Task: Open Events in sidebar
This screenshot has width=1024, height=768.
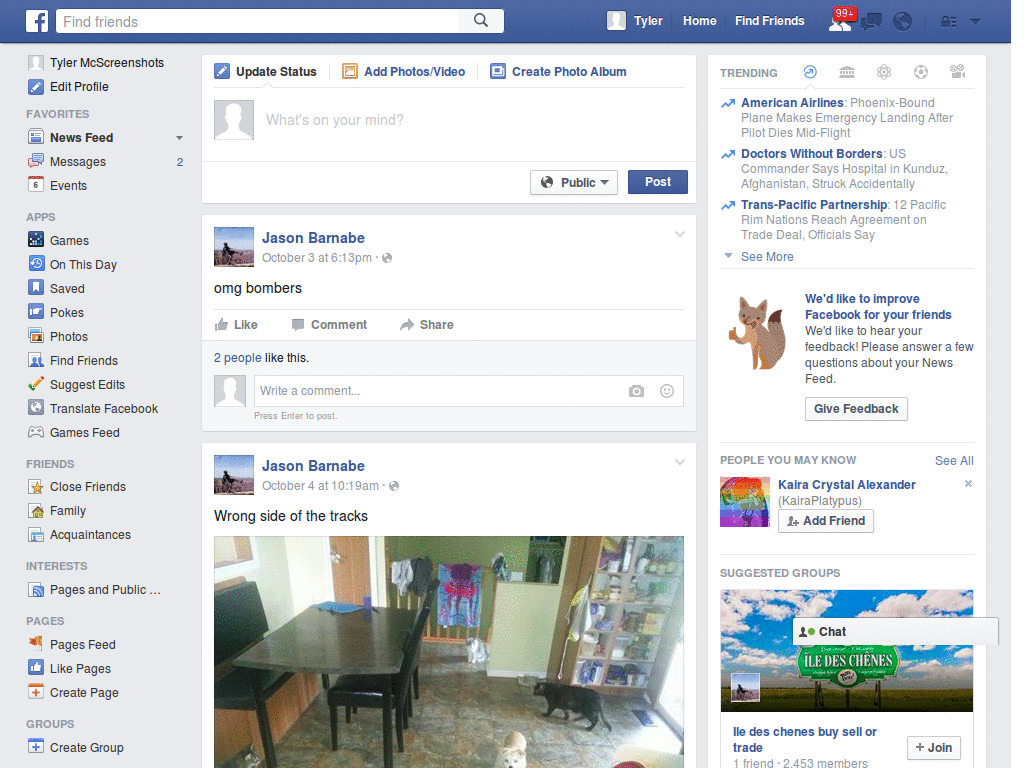Action: [57, 185]
